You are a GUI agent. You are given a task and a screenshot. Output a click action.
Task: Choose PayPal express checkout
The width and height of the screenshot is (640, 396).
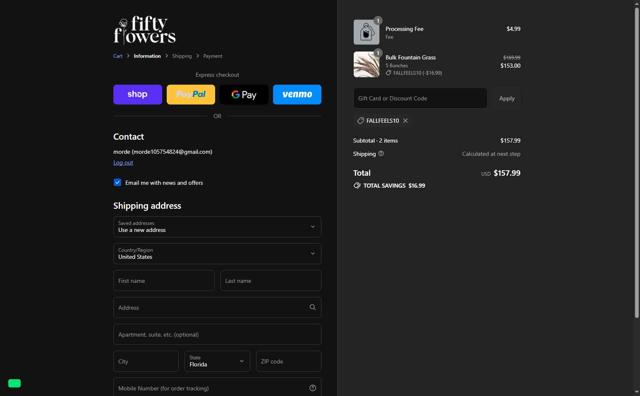[191, 94]
